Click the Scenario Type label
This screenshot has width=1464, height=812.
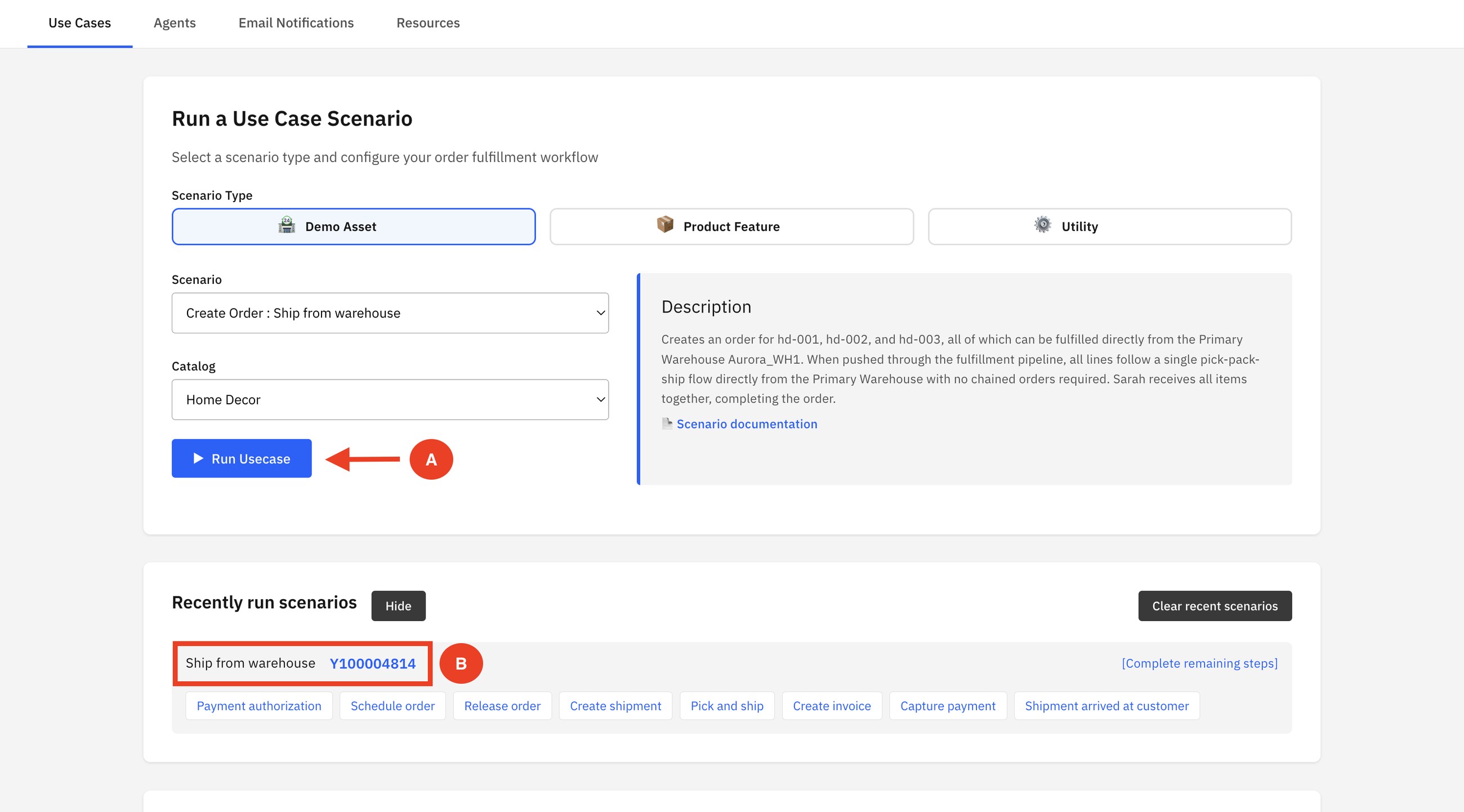pos(212,195)
